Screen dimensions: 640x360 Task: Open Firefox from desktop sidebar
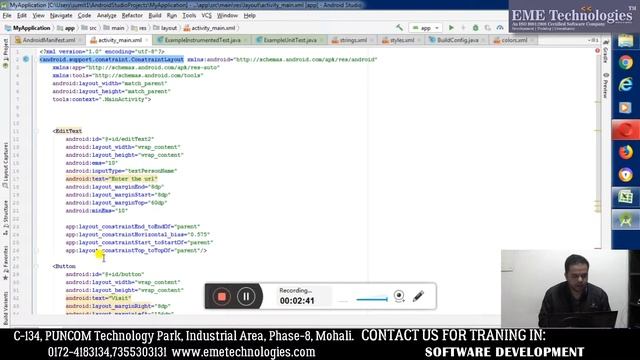point(625,152)
